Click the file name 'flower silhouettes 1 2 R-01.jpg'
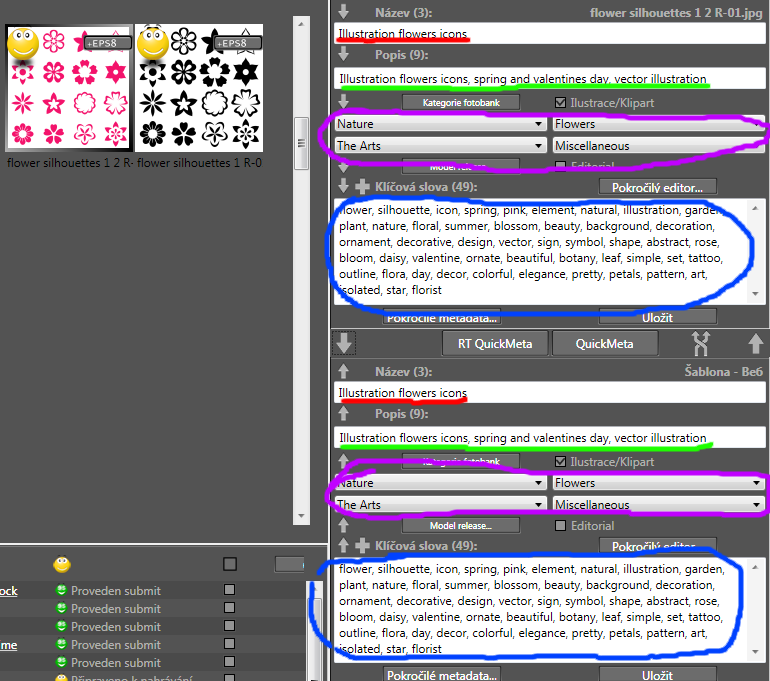 tap(676, 13)
